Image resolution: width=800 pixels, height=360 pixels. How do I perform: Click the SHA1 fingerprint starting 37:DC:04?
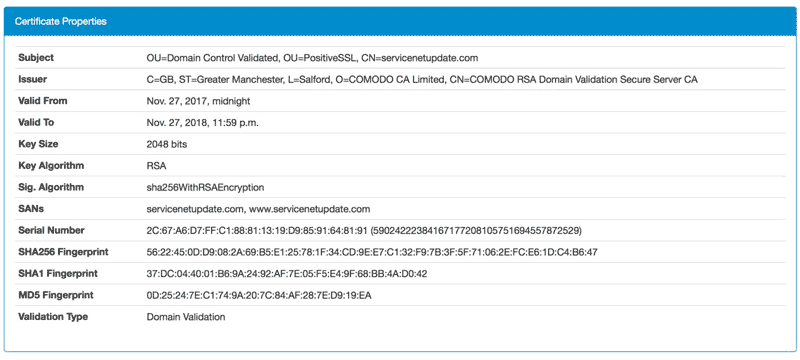[287, 274]
